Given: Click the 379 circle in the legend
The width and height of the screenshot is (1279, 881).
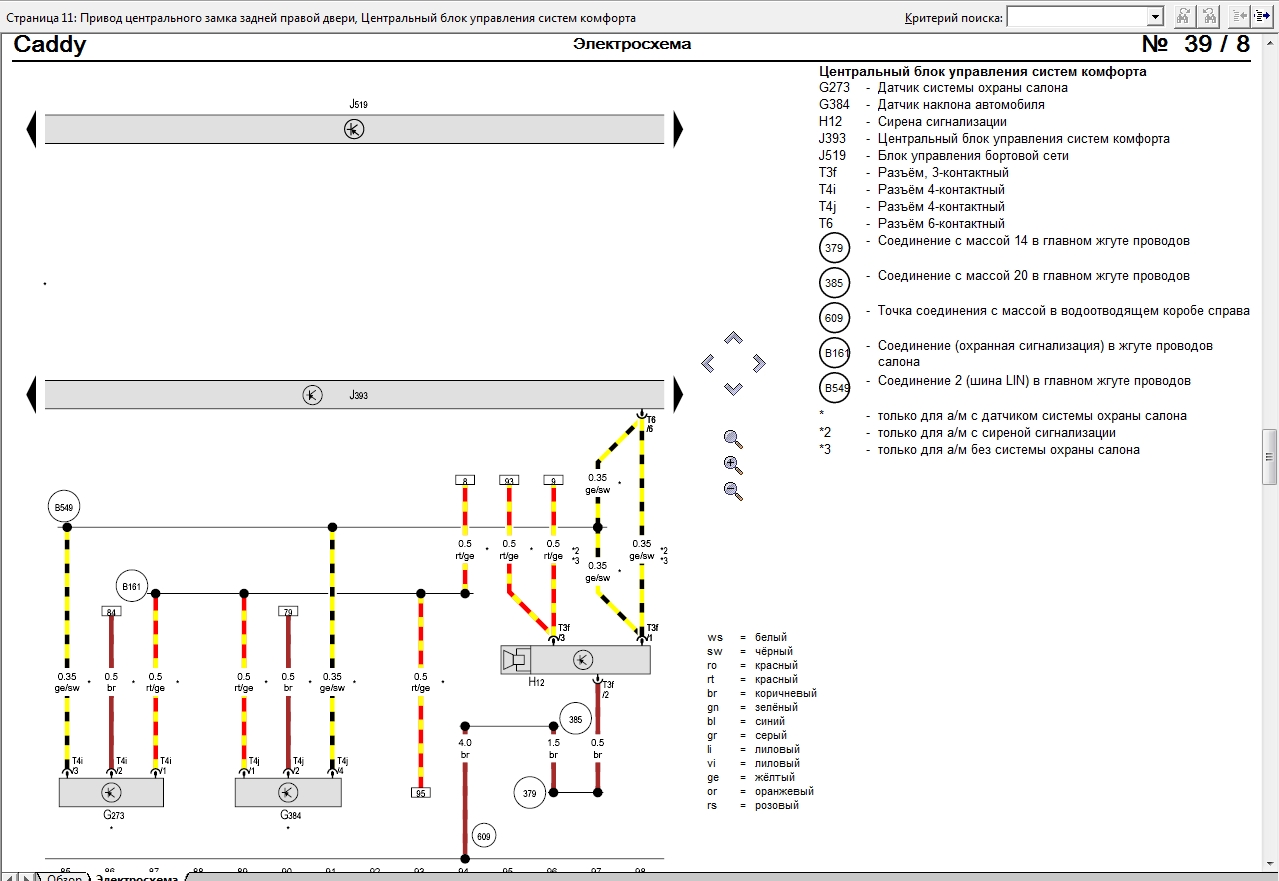Looking at the screenshot, I should tap(834, 249).
